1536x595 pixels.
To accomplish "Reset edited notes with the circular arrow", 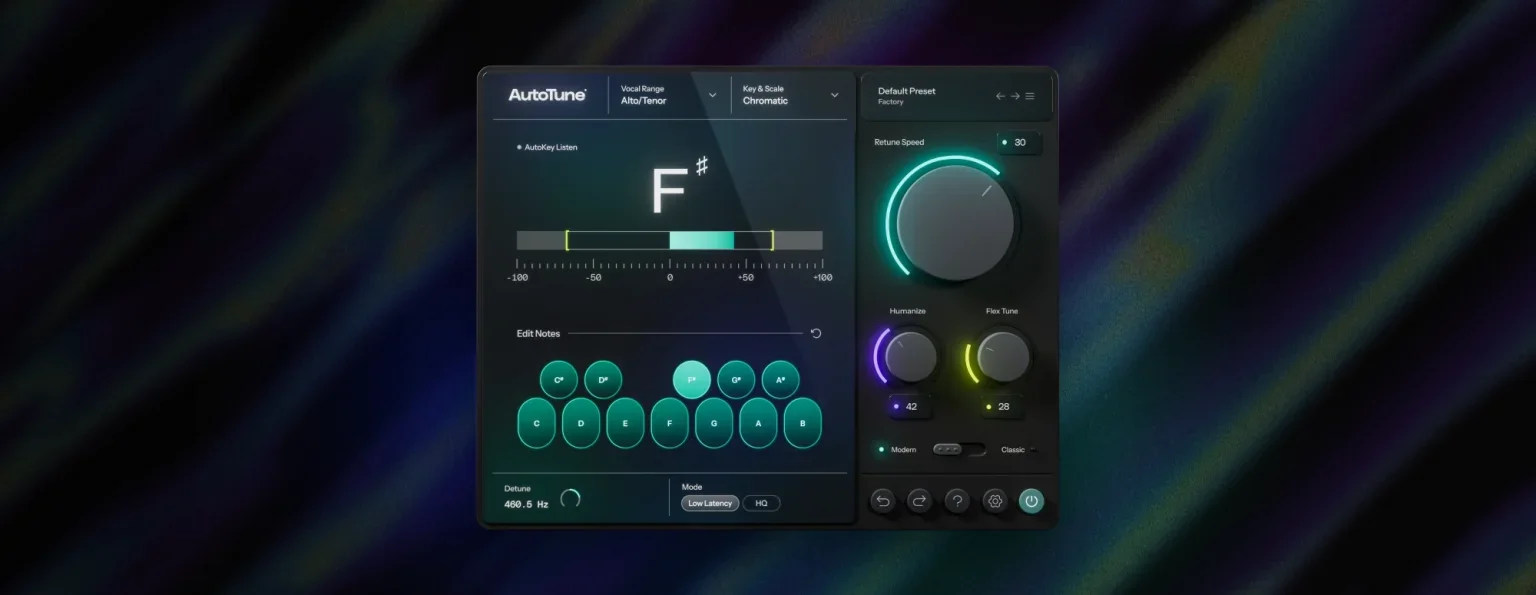I will pos(816,333).
